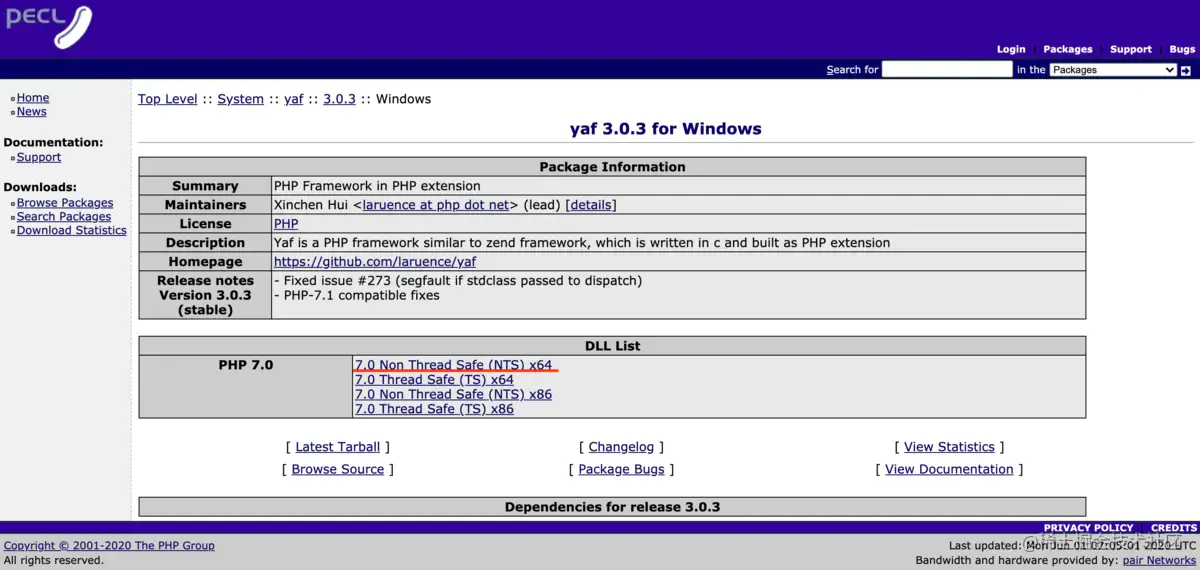Open the Bugs top menu link
Viewport: 1200px width, 570px height.
1182,49
